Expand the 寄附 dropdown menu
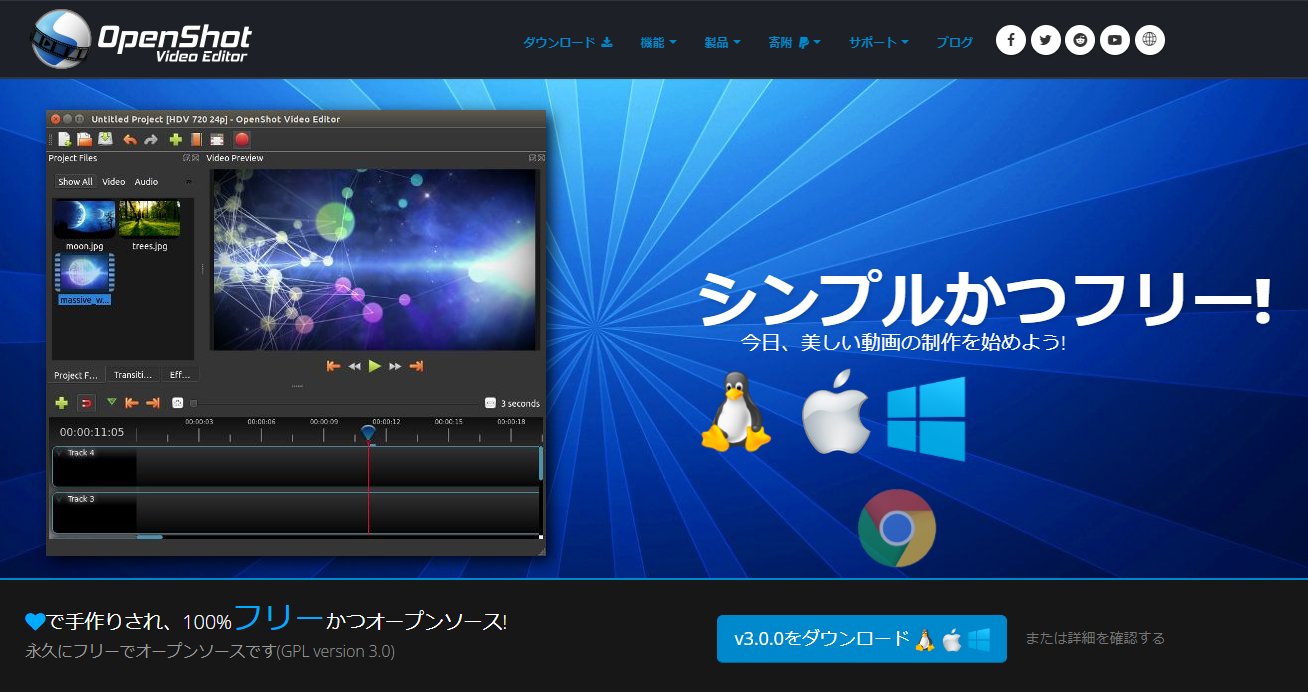Viewport: 1308px width, 692px height. [794, 42]
